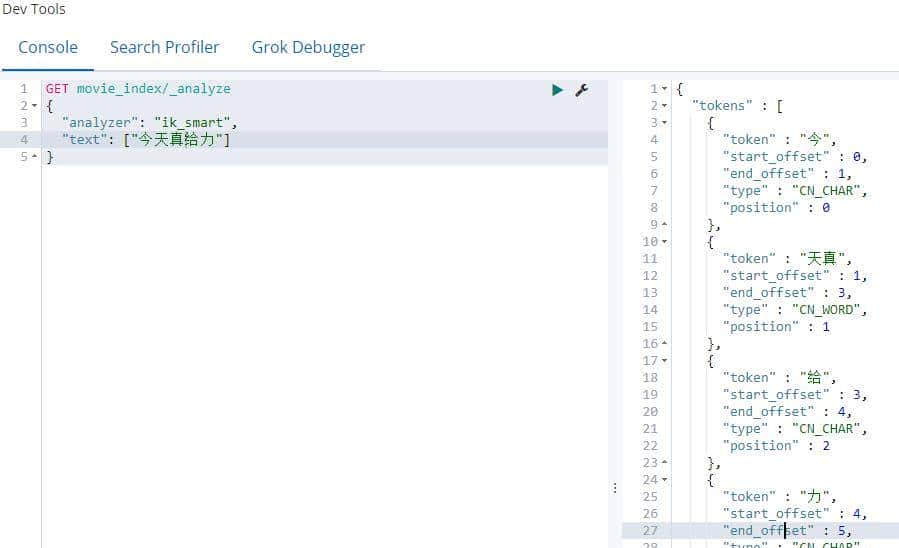Click fold arrow at response line 23

[x=665, y=462]
